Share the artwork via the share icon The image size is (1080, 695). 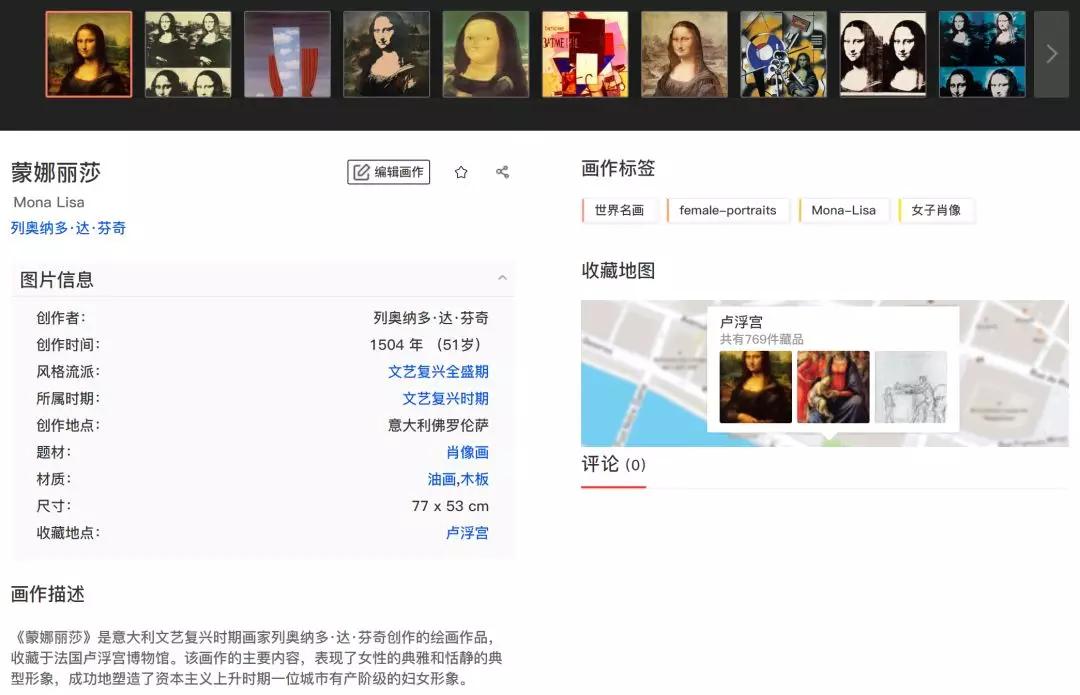click(x=502, y=171)
